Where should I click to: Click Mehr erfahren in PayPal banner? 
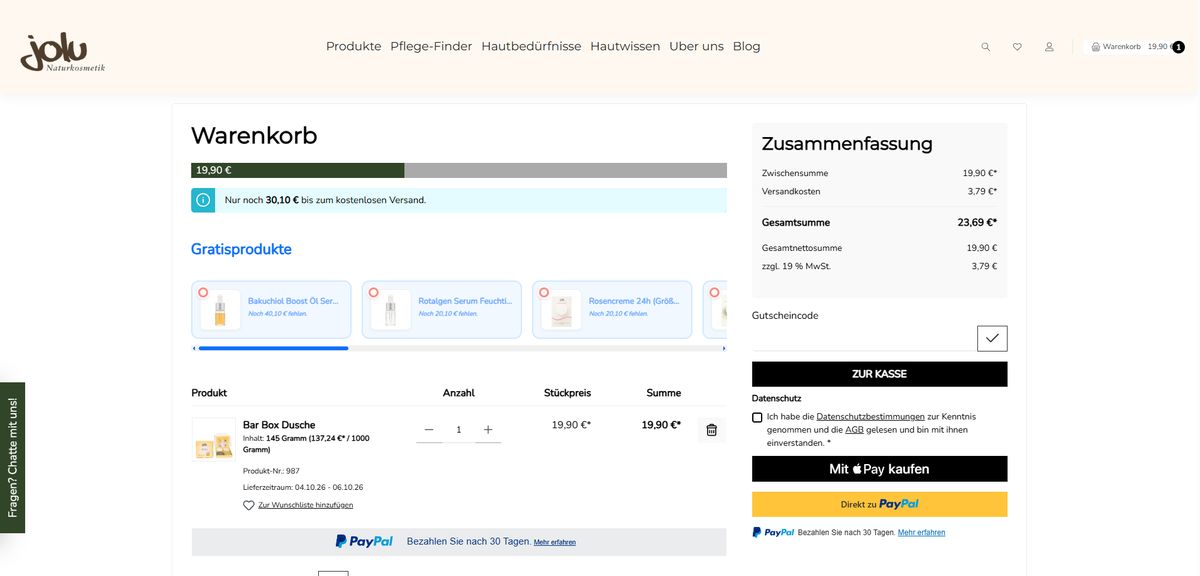tap(555, 542)
